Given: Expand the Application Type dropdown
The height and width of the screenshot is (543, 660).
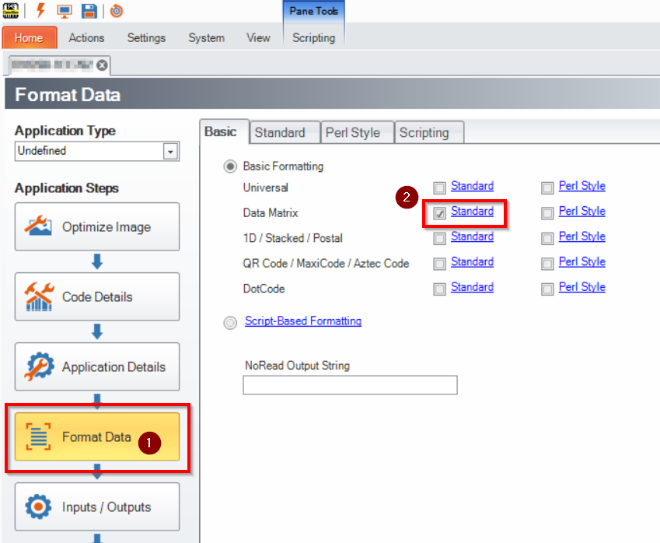Looking at the screenshot, I should (x=170, y=151).
